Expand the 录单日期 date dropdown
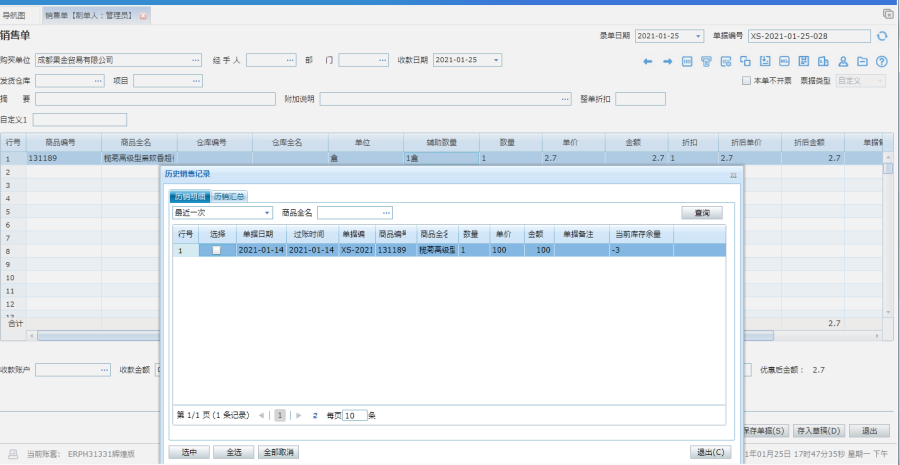Viewport: 900px width, 465px height. pos(697,36)
